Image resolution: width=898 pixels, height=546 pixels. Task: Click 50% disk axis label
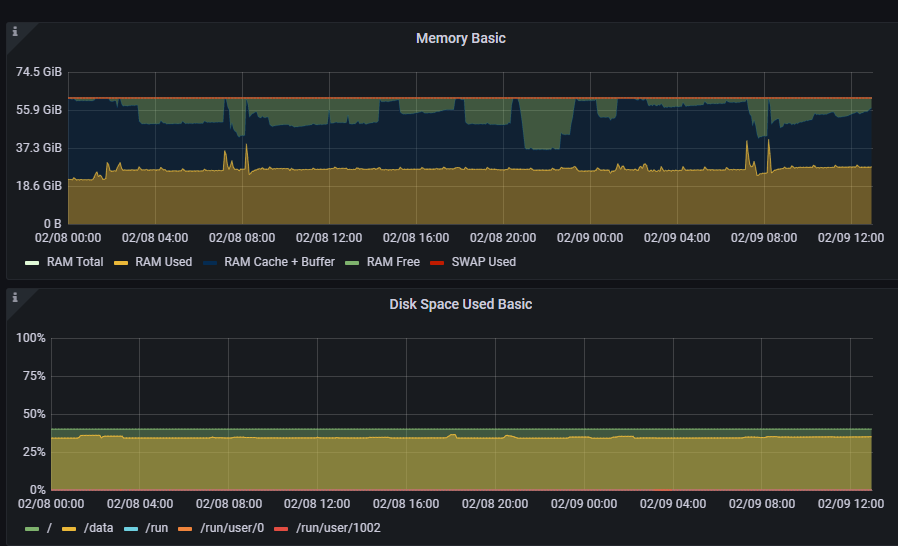(34, 414)
